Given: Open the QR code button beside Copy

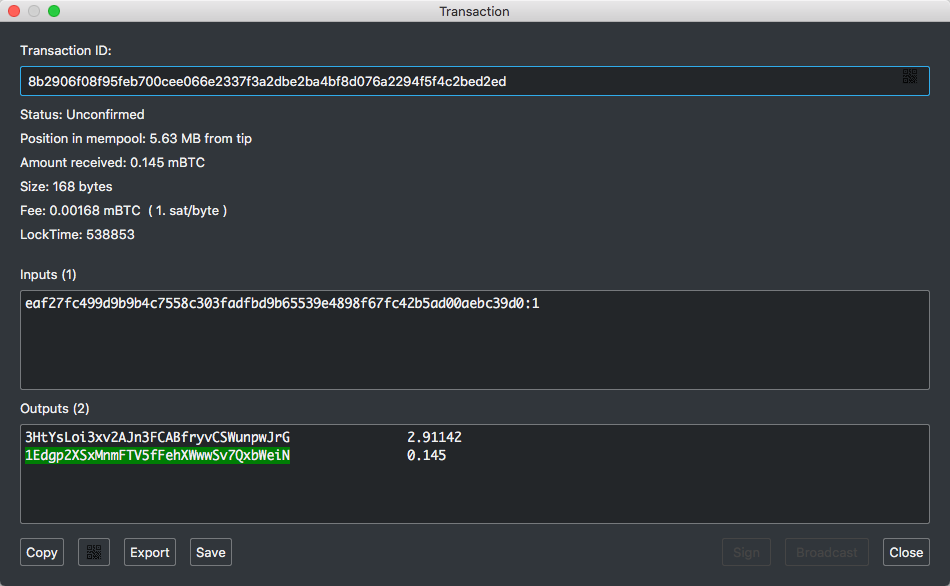Looking at the screenshot, I should coord(94,552).
